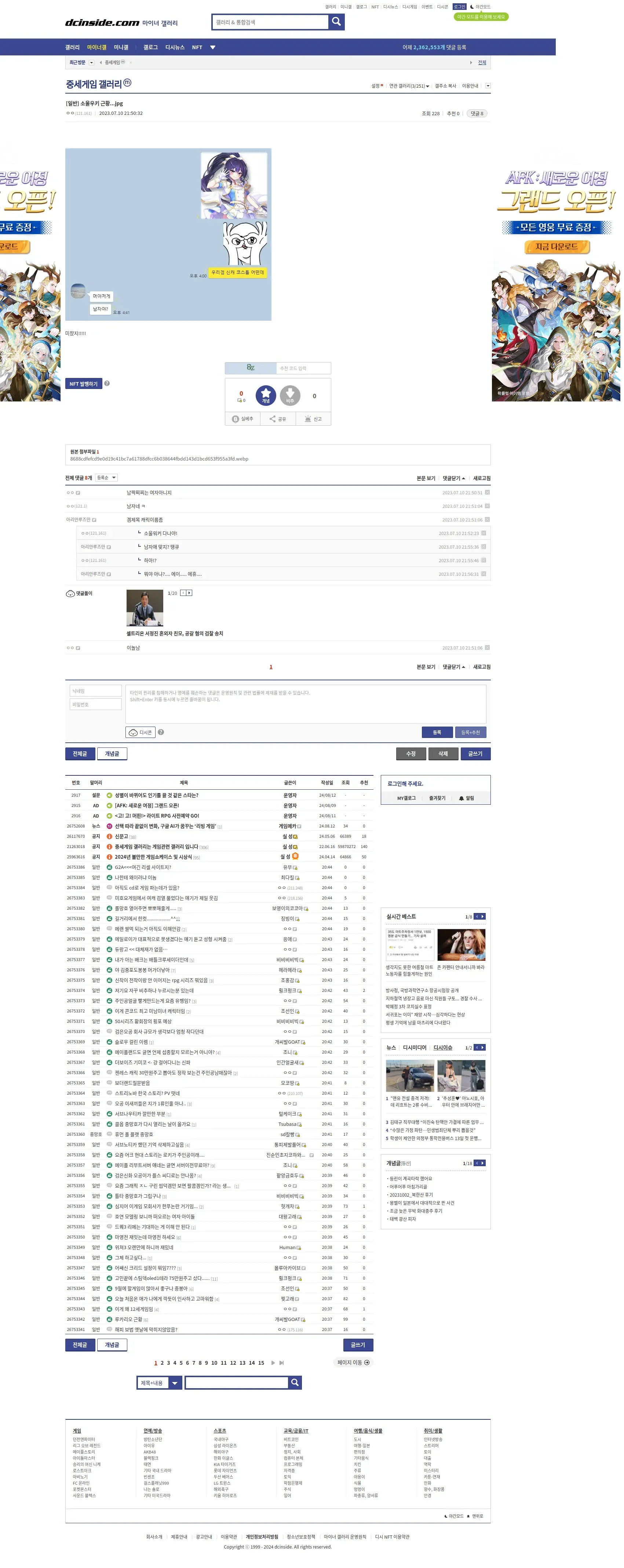624x1568 pixels.
Task: Click the left arrow before 중세게임 in recent visits
Action: [101, 63]
